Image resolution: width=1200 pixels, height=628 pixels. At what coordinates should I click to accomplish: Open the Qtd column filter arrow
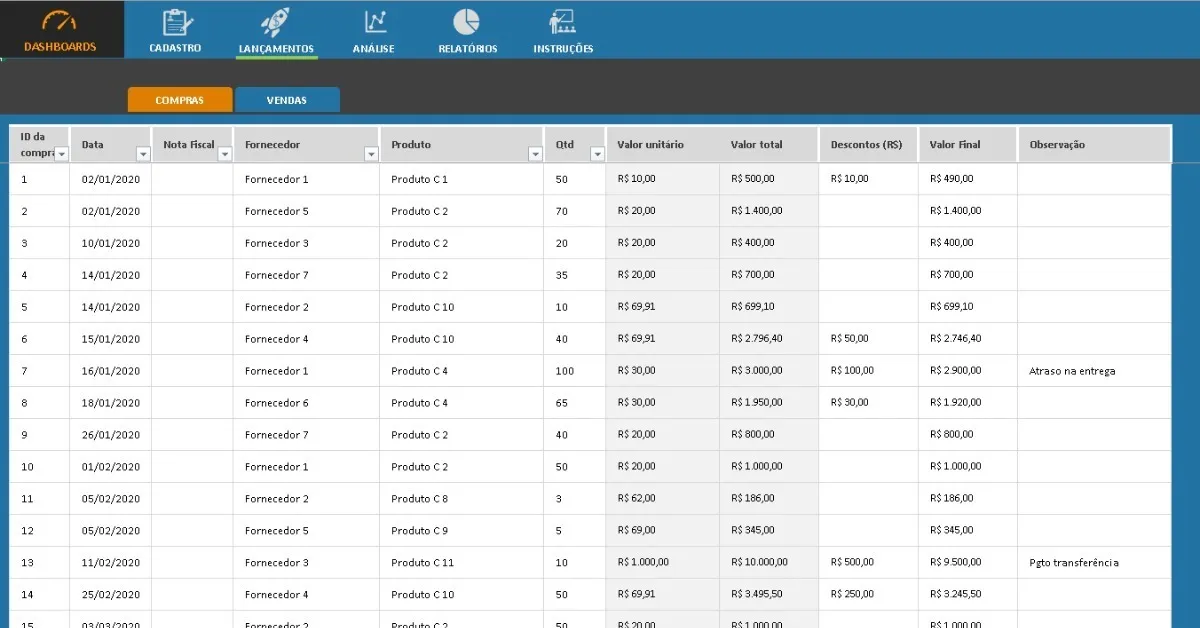pos(597,154)
